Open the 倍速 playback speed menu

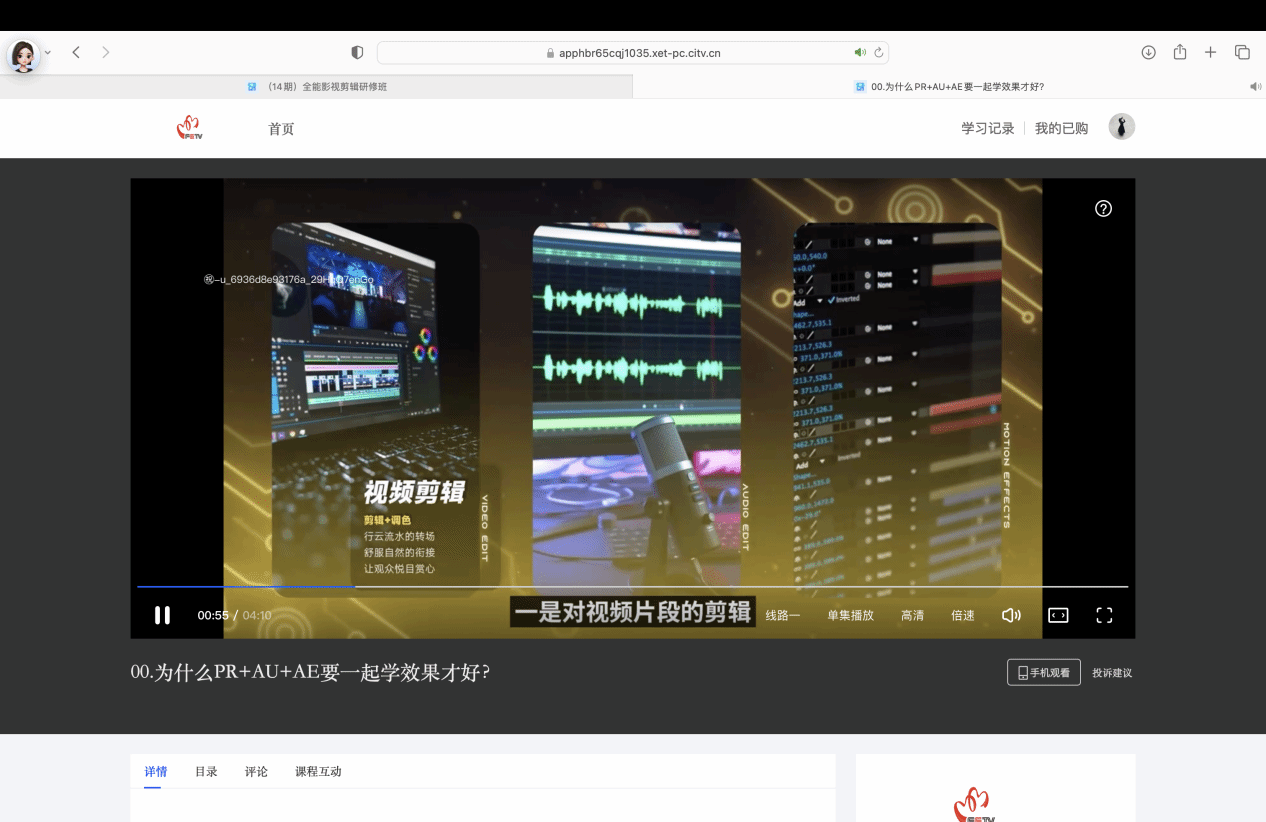point(962,615)
